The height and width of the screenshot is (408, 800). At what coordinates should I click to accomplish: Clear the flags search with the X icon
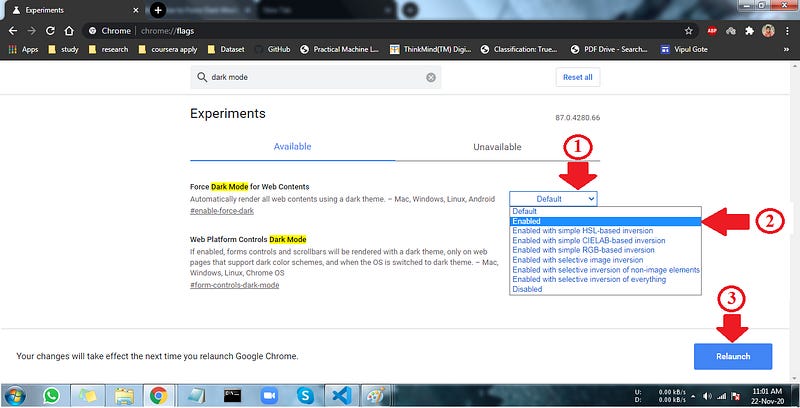(x=431, y=78)
